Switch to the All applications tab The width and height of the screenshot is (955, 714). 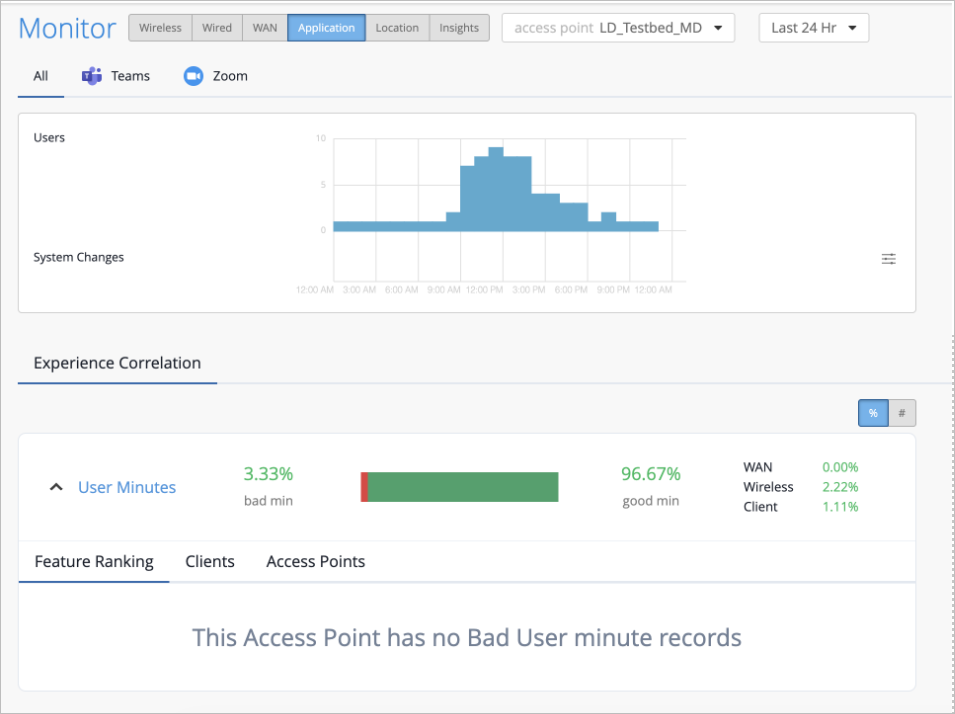pyautogui.click(x=41, y=76)
